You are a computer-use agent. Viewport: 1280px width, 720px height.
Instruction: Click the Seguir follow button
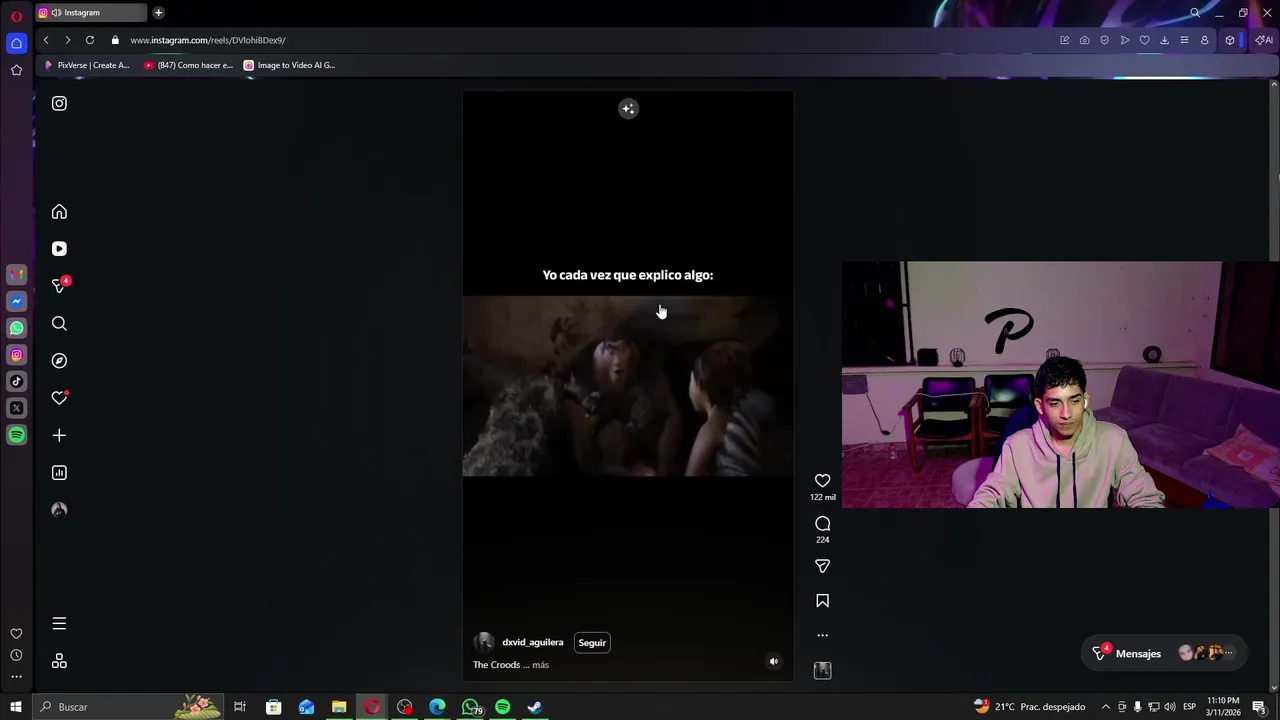pos(592,643)
